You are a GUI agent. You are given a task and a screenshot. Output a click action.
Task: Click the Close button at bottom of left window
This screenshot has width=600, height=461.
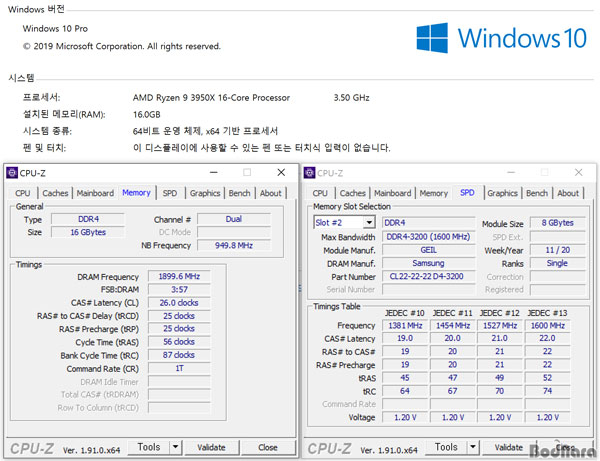[x=267, y=448]
